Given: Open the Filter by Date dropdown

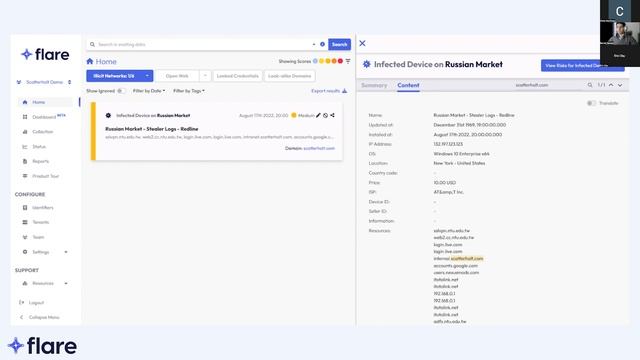Looking at the screenshot, I should tap(149, 91).
